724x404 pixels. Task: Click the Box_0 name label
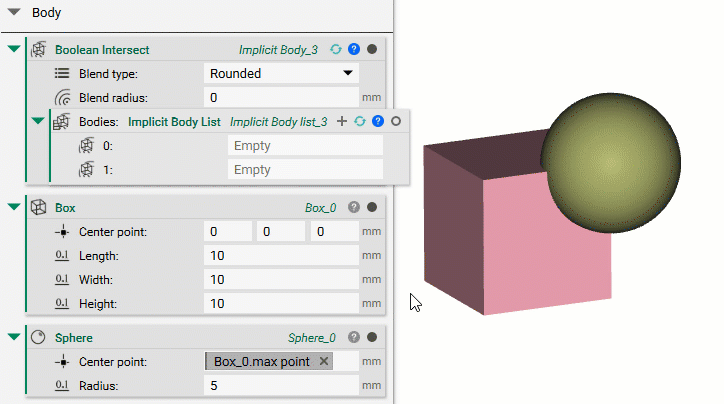[x=320, y=208]
